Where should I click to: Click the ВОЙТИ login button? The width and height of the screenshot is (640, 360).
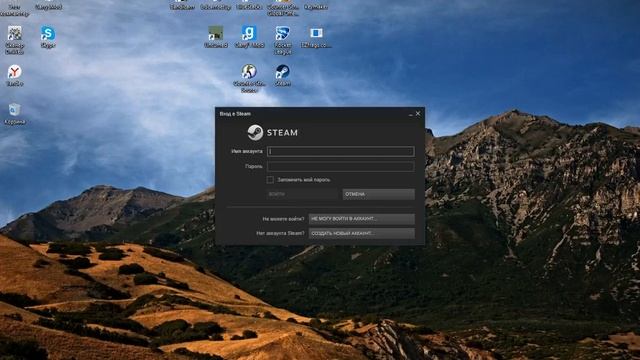click(302, 194)
